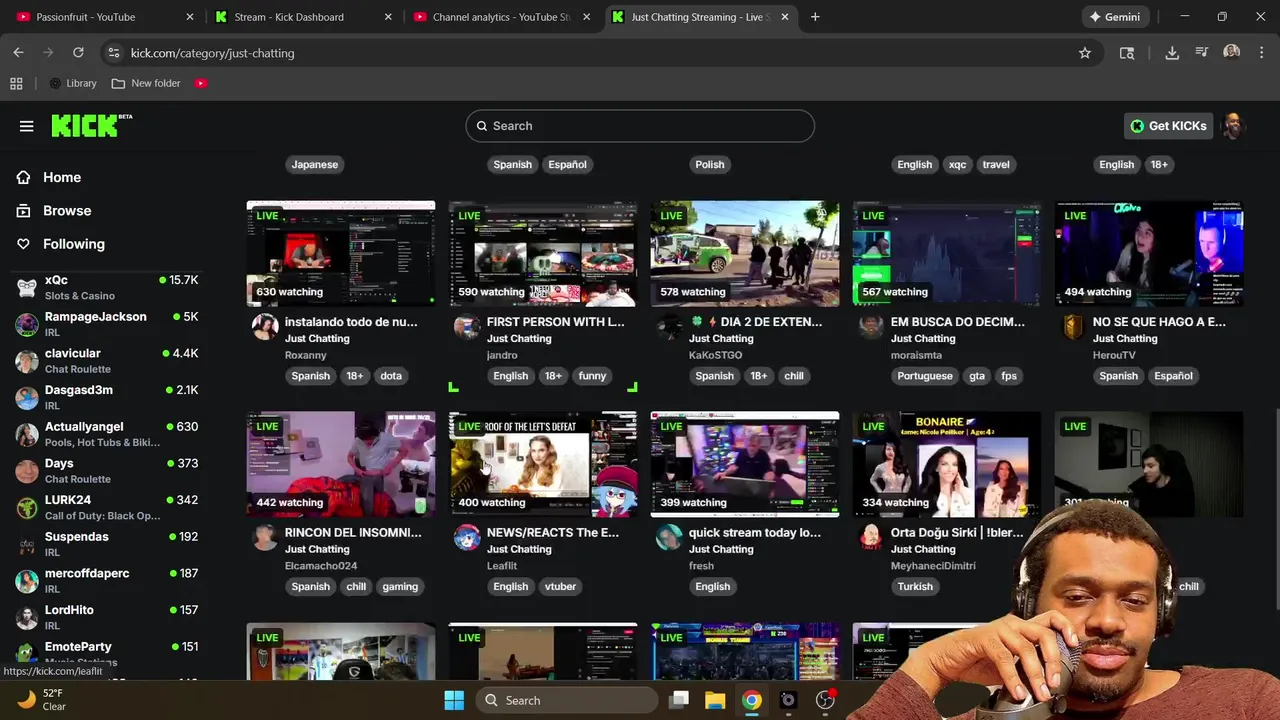Open the stream thumbnail with 630 watching
The width and height of the screenshot is (1280, 720).
tap(341, 253)
